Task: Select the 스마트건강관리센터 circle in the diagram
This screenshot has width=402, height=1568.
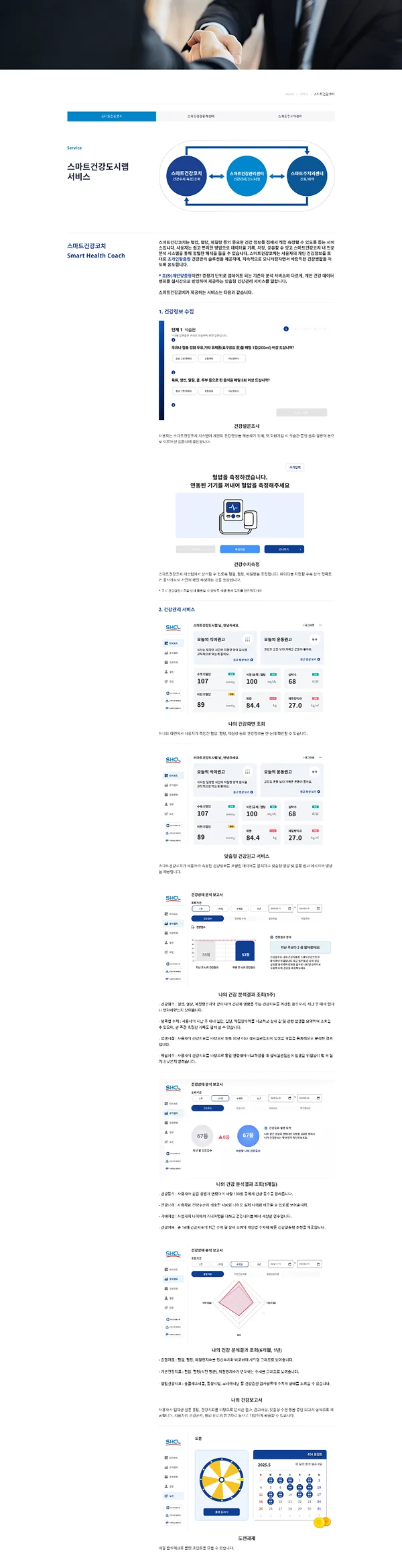Action: (x=247, y=176)
